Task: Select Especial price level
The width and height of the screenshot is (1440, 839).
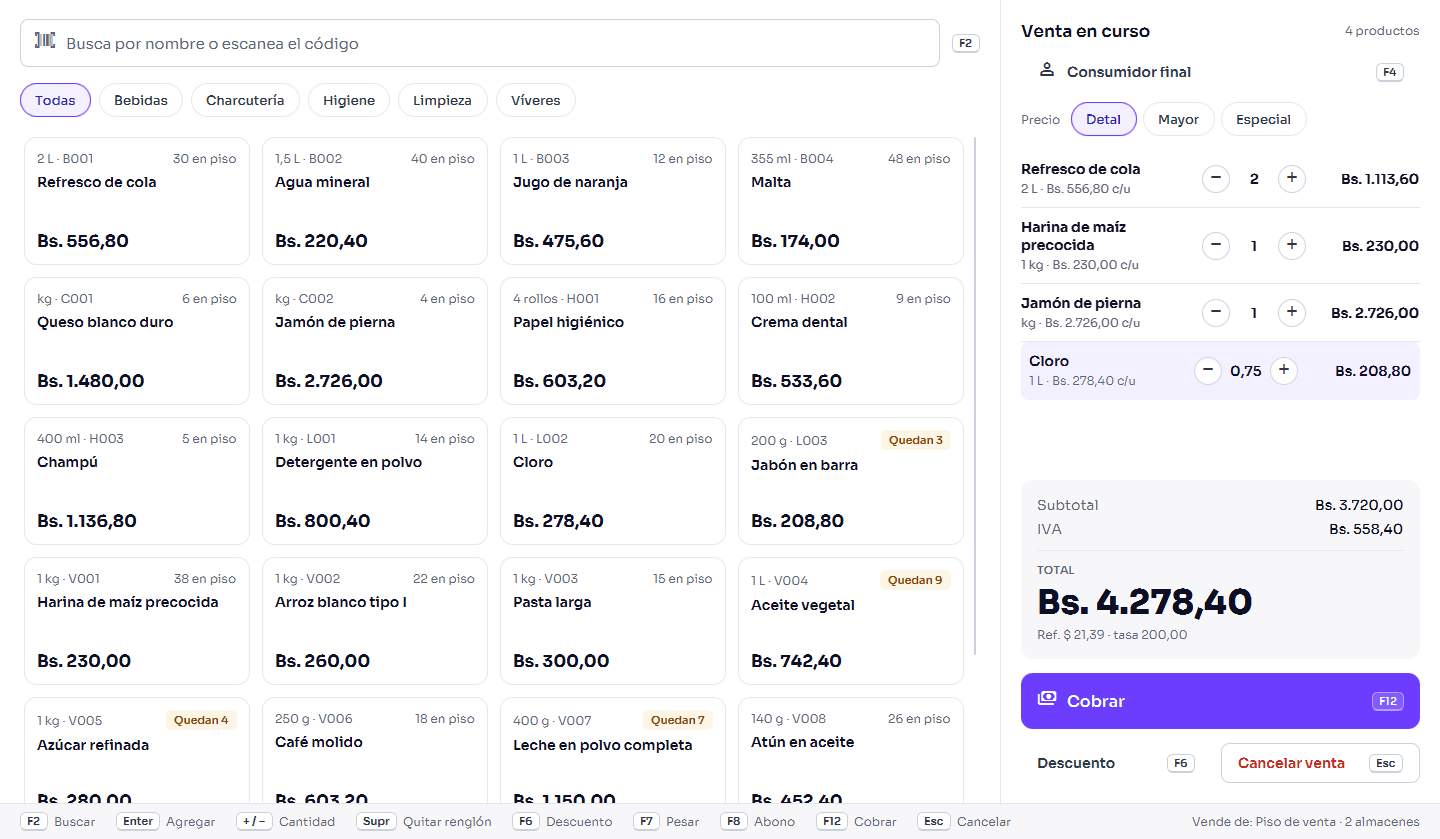Action: coord(1263,119)
